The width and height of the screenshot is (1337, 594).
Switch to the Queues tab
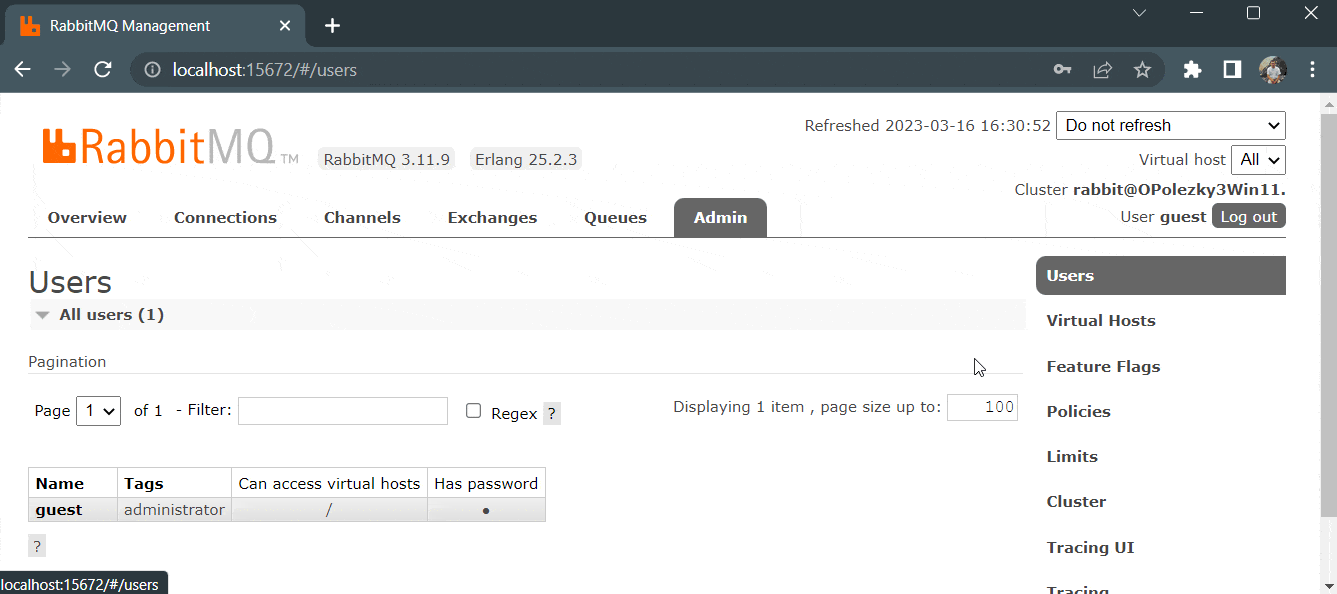(x=615, y=217)
